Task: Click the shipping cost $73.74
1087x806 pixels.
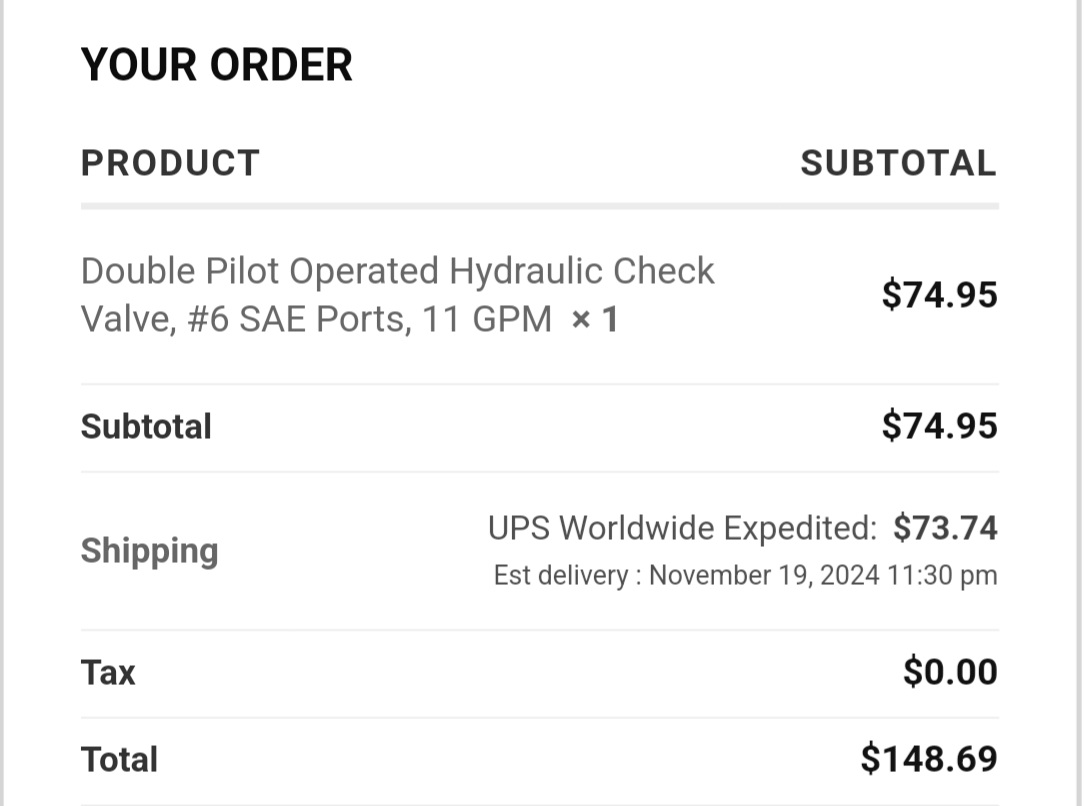Action: click(945, 528)
